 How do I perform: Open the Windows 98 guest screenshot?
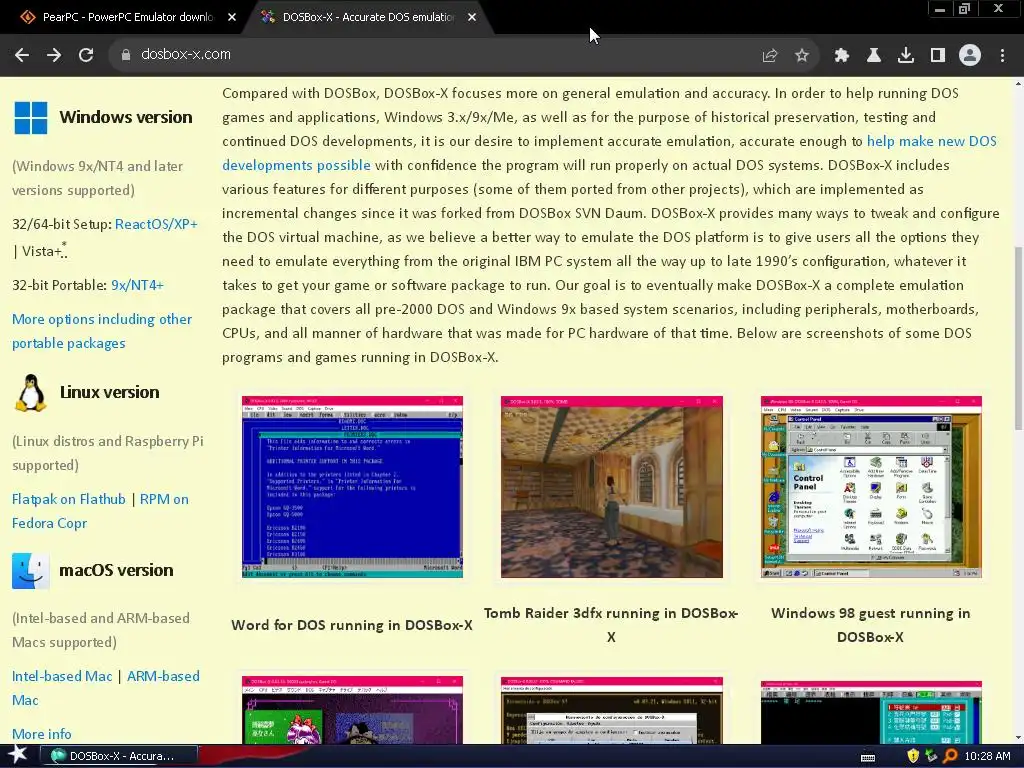pos(871,487)
